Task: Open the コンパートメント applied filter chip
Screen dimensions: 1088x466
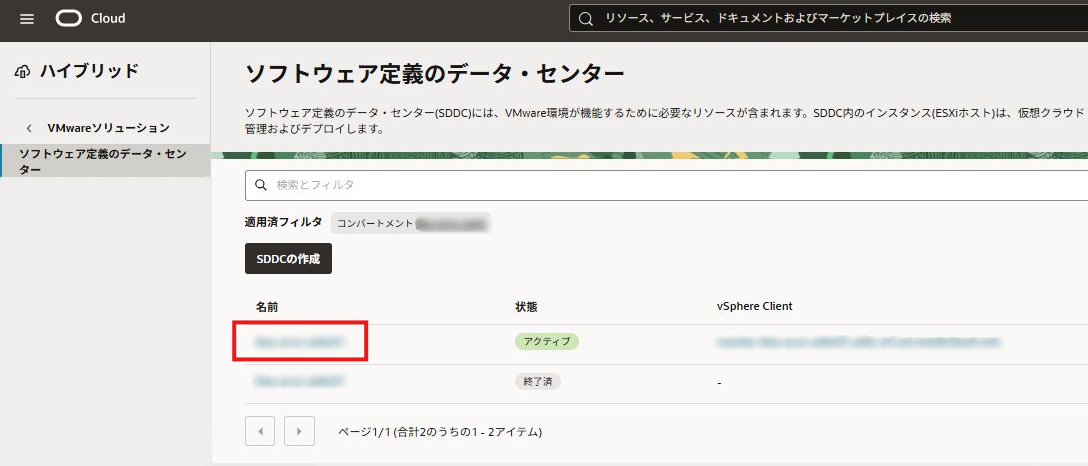Action: point(411,223)
